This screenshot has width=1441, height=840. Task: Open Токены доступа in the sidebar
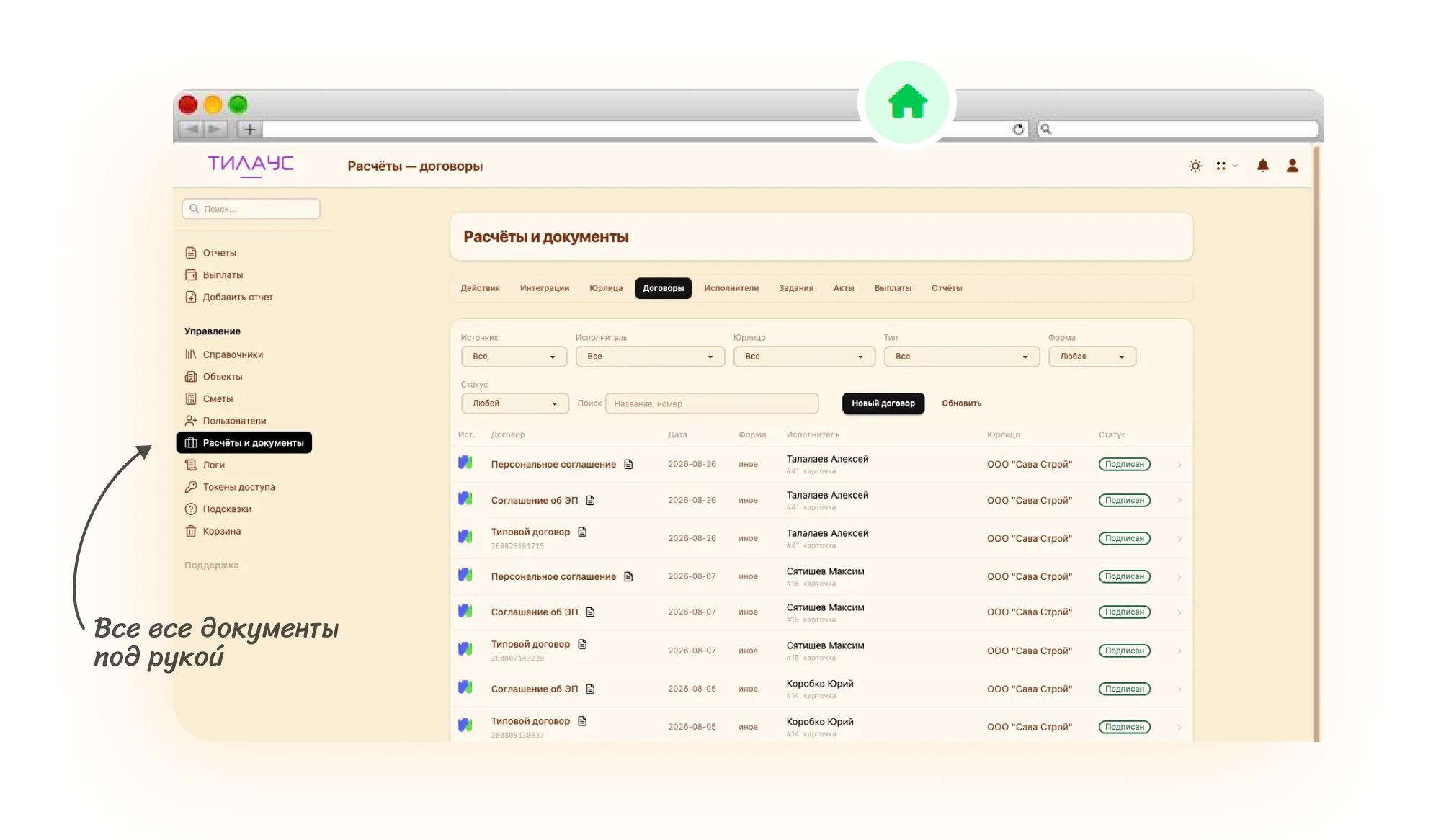pyautogui.click(x=230, y=487)
